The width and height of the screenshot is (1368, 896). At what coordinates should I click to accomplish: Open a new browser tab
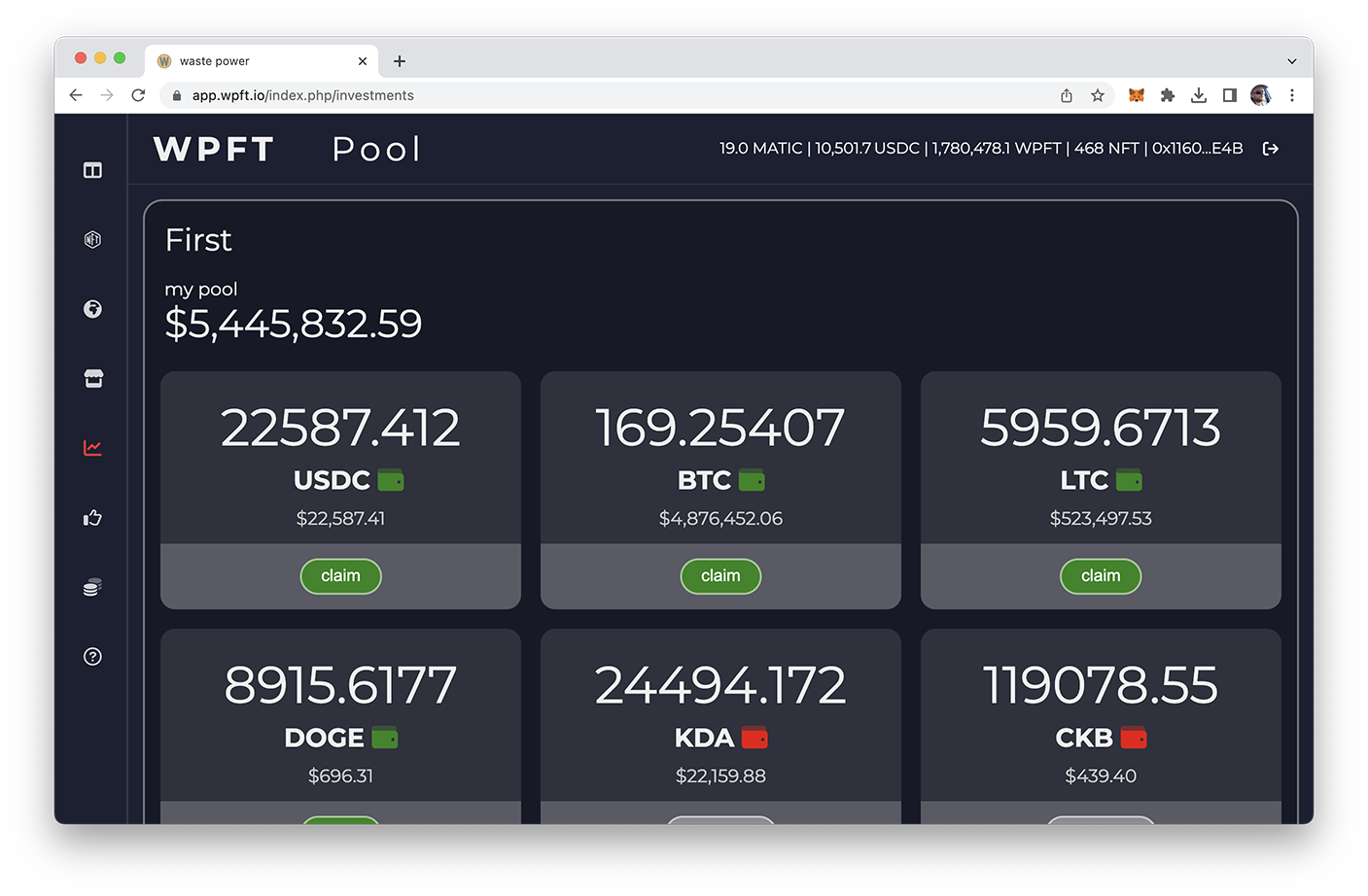pyautogui.click(x=400, y=61)
